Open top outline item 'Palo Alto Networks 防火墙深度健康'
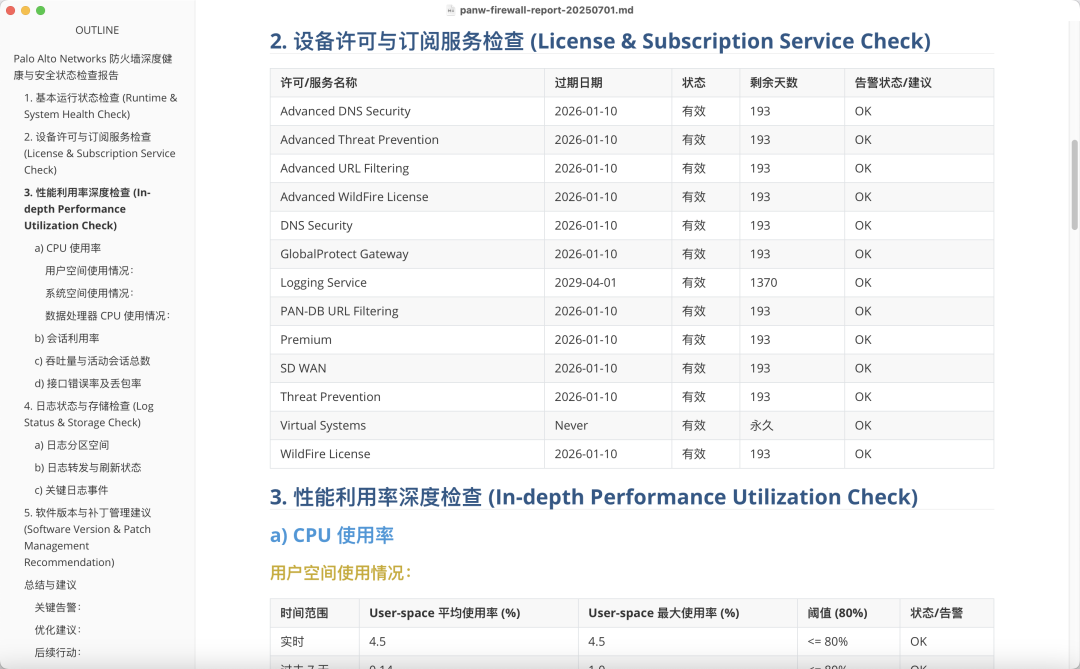1080x669 pixels. point(93,67)
